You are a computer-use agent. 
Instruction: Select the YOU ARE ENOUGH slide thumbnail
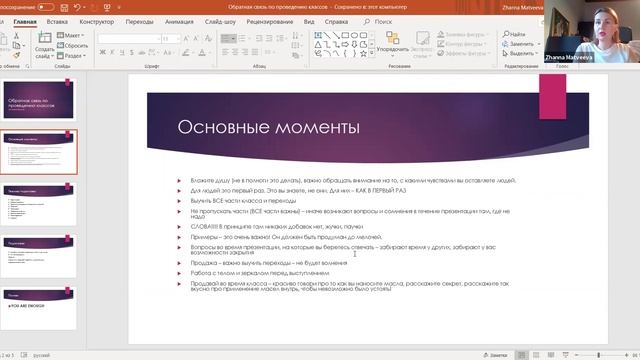coord(38,308)
